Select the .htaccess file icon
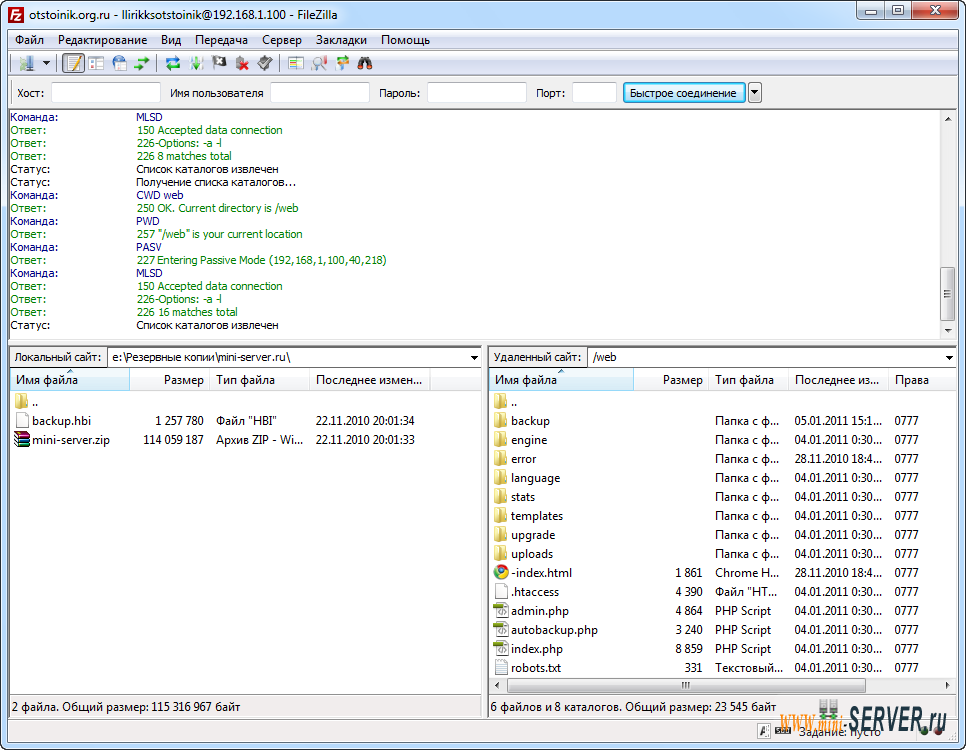The image size is (966, 750). 501,592
